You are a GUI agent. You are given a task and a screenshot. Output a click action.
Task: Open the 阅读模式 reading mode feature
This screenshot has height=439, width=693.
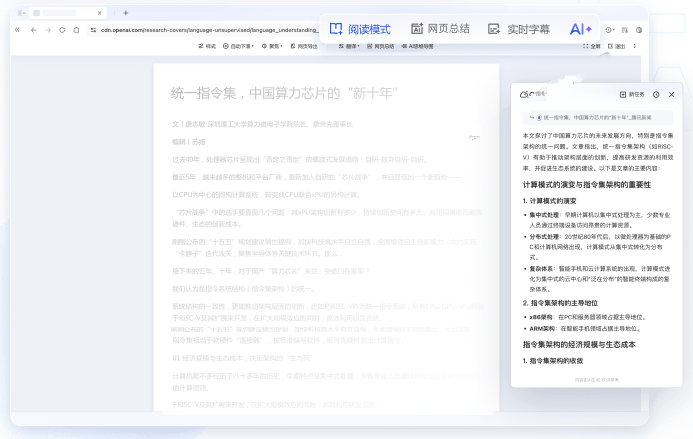pos(360,29)
